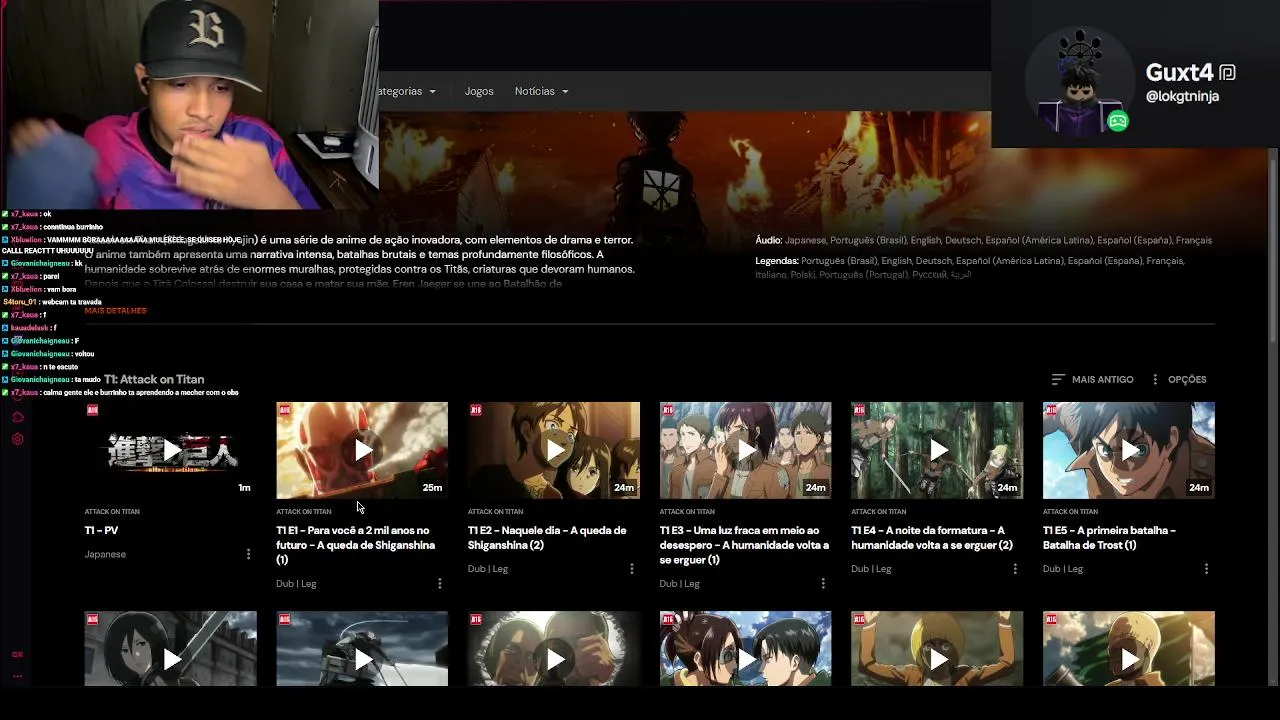Open three-dot menu for T1 E1
Screen dimensions: 1280x720
[440, 583]
